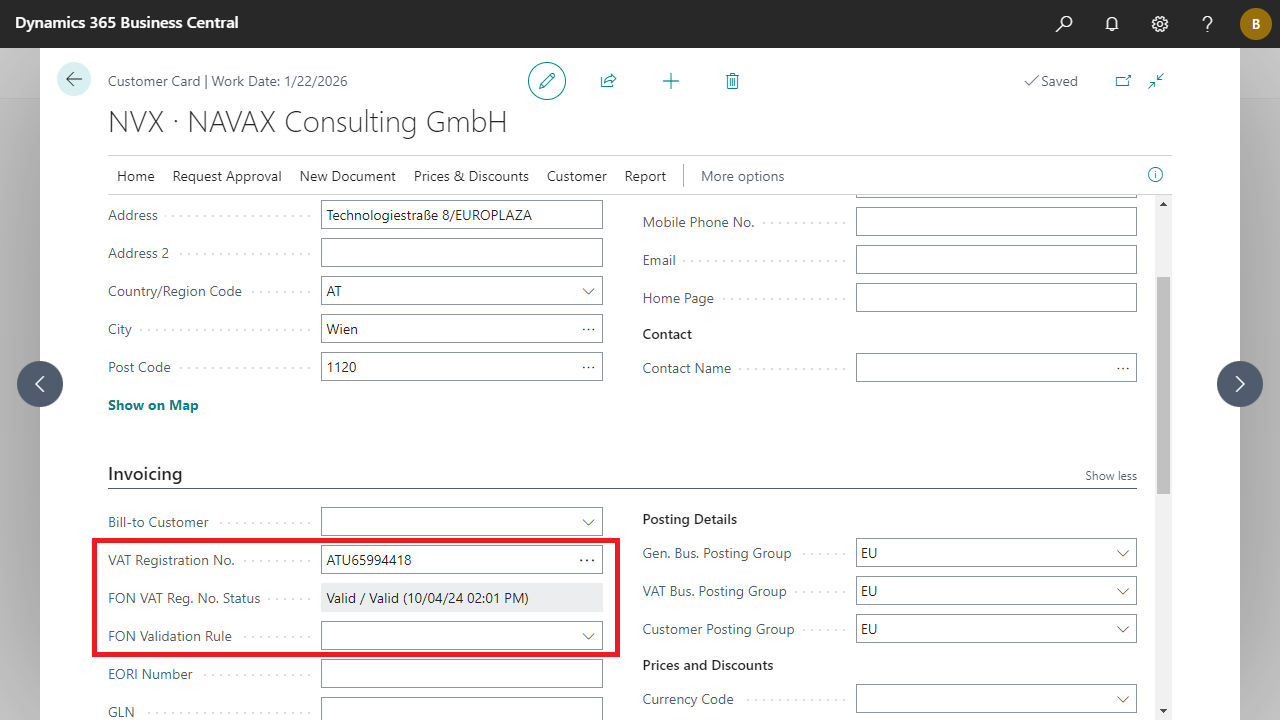Image resolution: width=1280 pixels, height=720 pixels.
Task: Show the FactBox info icon
Action: click(1155, 175)
